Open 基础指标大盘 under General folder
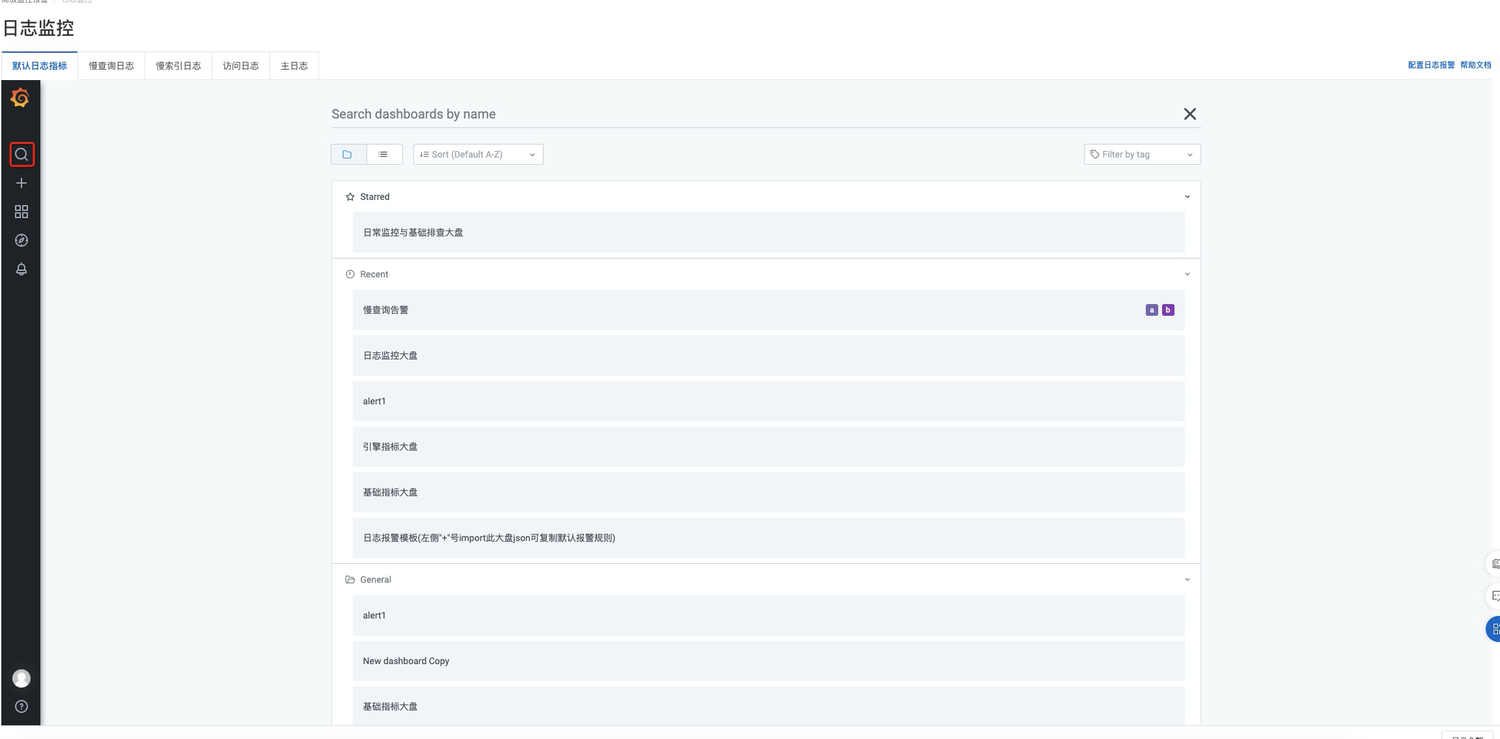 point(768,706)
